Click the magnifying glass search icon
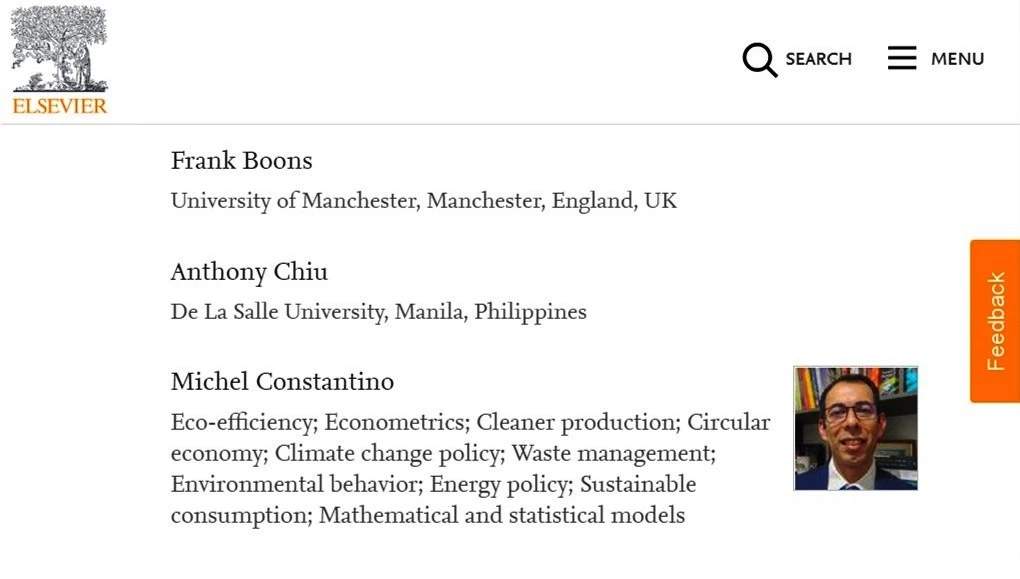The height and width of the screenshot is (579, 1020). (x=759, y=60)
